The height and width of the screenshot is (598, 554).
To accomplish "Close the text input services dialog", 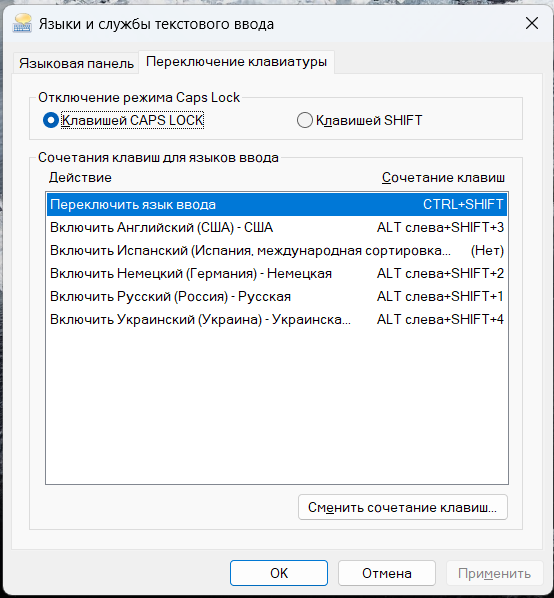I will coord(532,23).
